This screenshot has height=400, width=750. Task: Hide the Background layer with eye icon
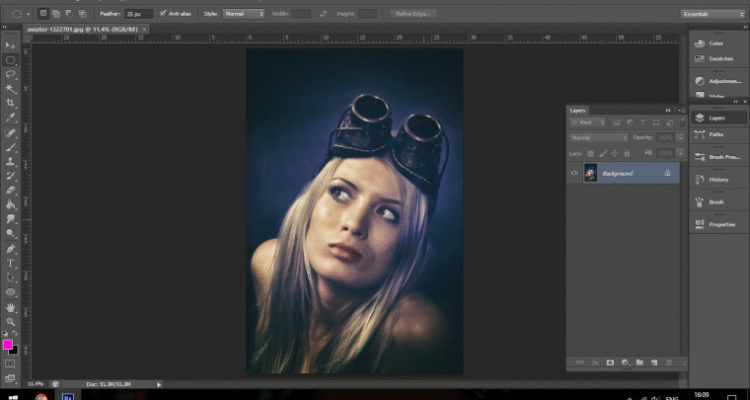tap(574, 173)
